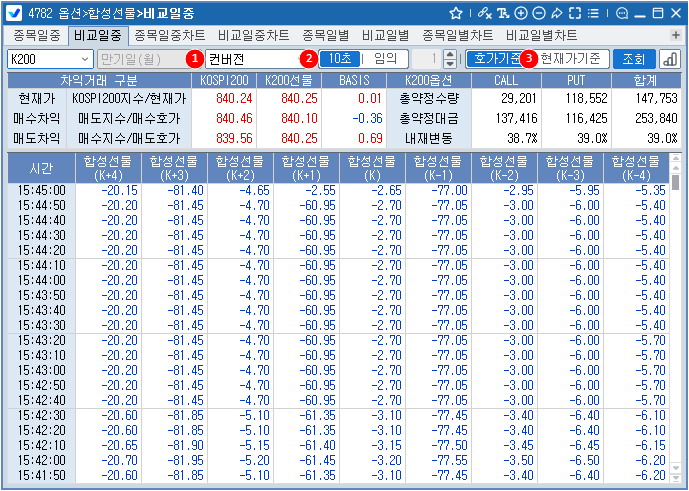Viewport: 689px width, 491px height.
Task: Open the chart icon next to 조회
Action: [x=668, y=58]
